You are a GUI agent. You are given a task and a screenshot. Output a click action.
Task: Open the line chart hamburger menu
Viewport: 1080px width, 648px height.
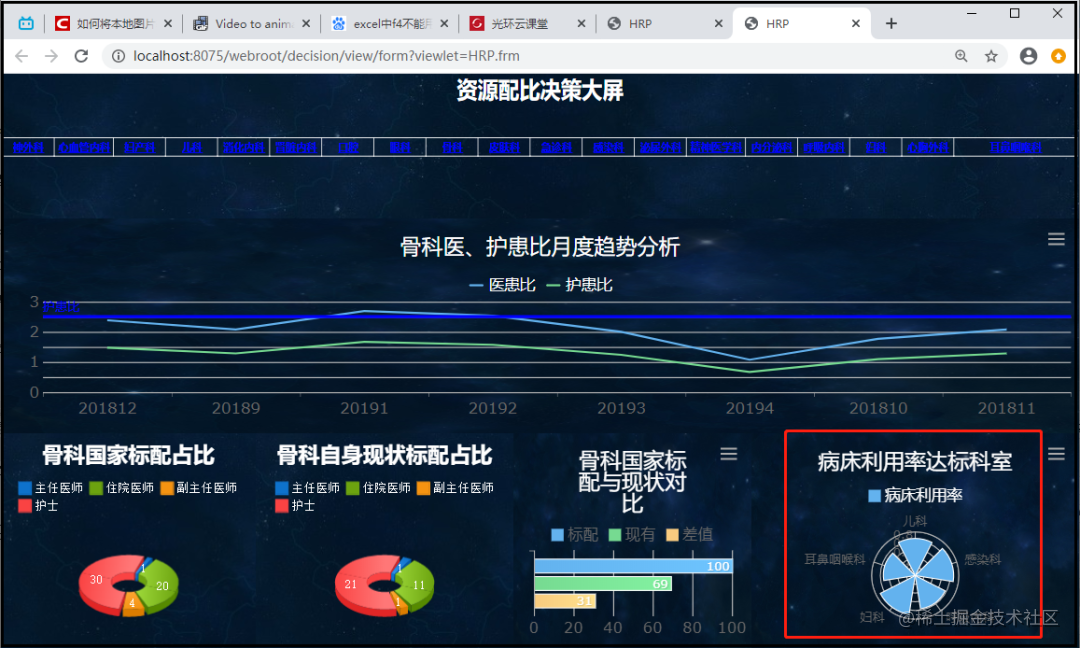tap(1056, 240)
